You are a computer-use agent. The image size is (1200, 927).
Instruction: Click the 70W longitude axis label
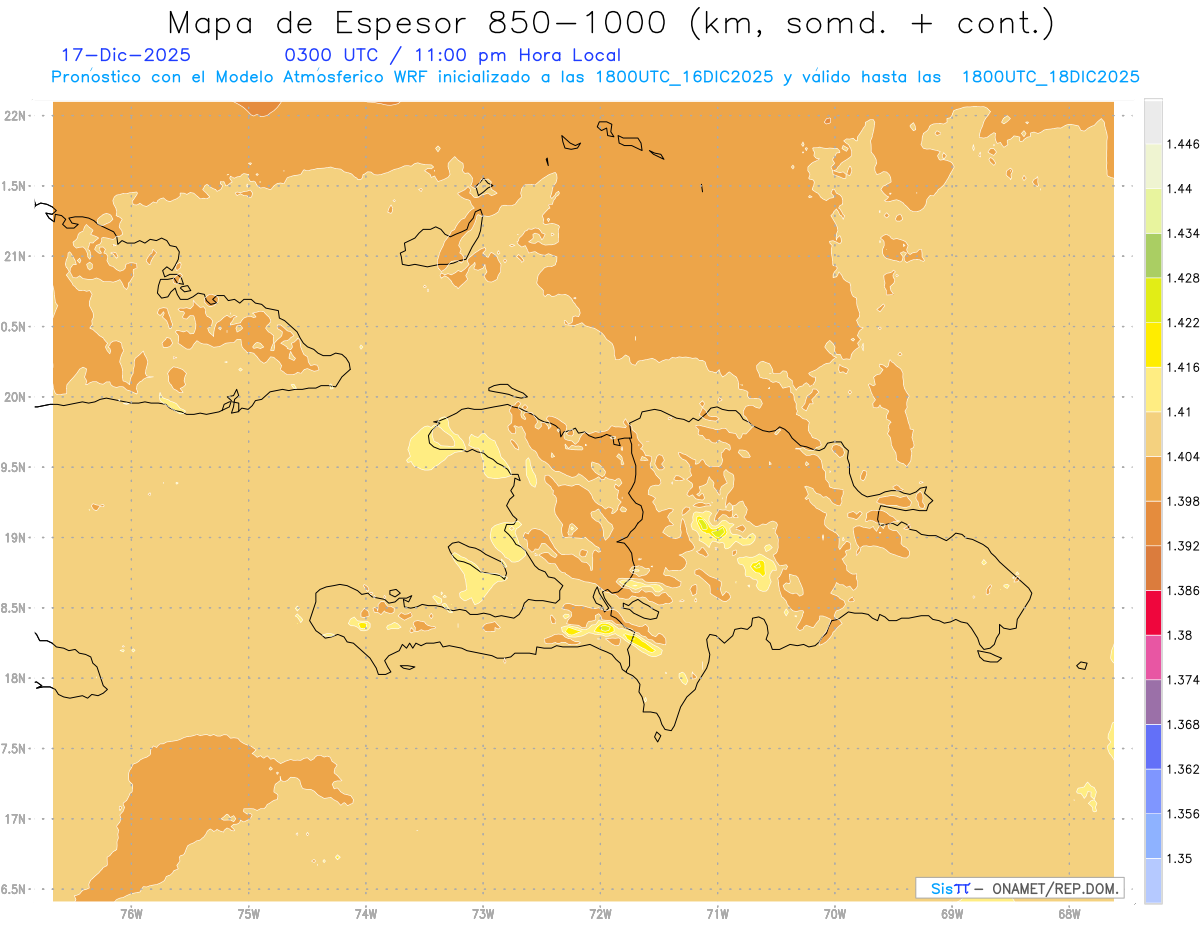[835, 914]
